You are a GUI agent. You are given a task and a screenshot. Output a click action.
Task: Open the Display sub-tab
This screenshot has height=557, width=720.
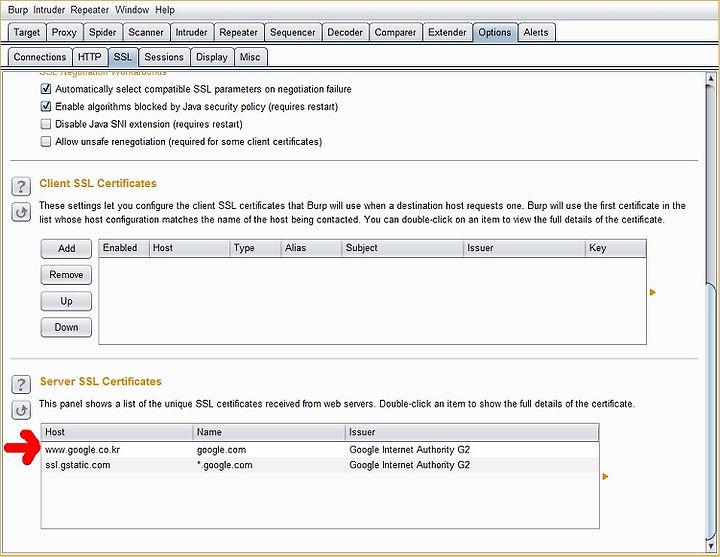212,57
